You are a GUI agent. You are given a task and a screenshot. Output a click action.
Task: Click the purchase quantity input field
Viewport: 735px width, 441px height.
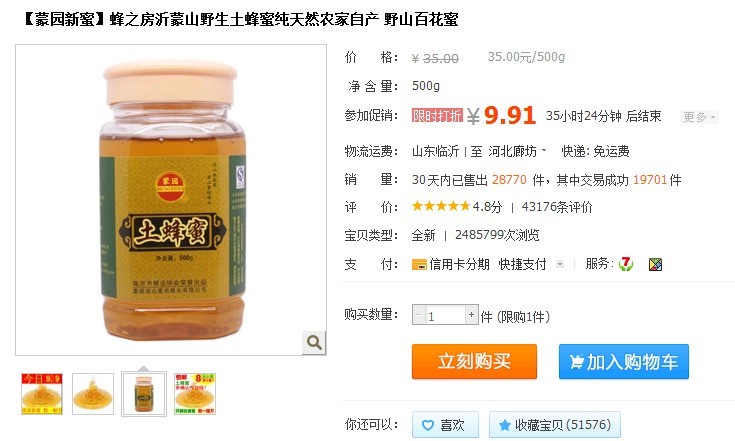445,314
